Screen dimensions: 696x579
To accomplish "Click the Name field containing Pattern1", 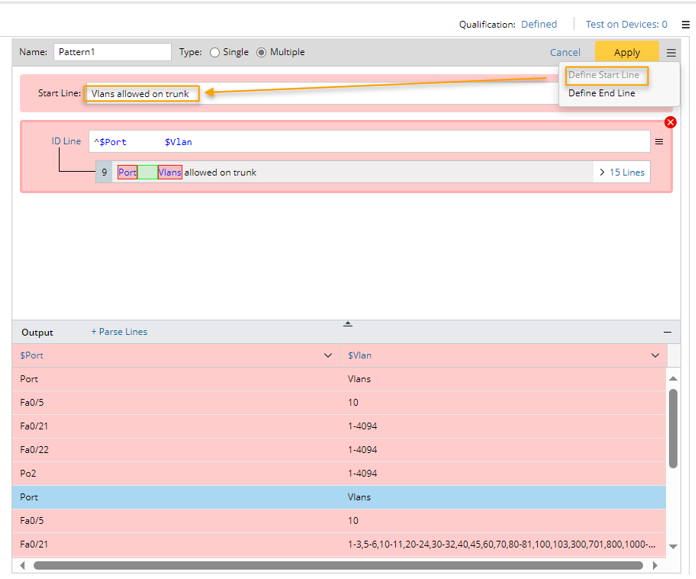I will tap(112, 52).
